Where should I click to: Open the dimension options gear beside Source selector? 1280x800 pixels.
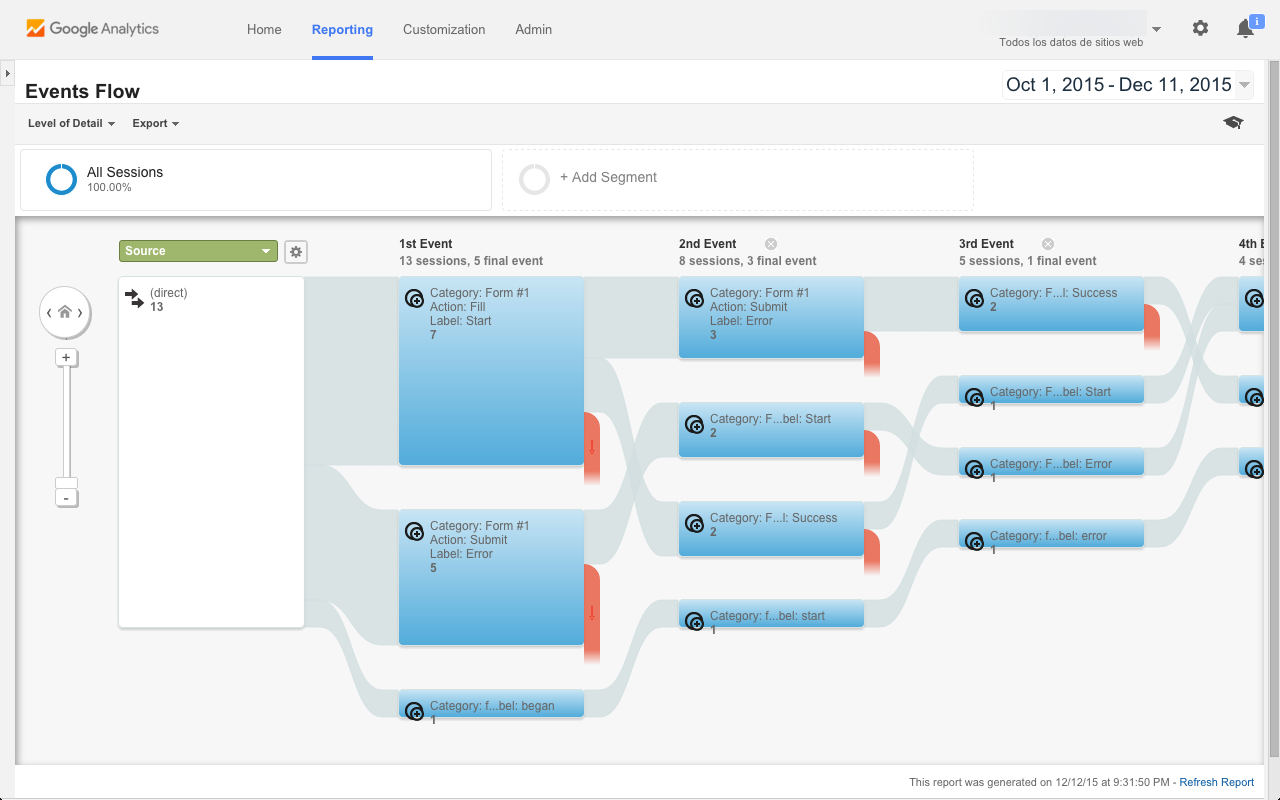tap(296, 251)
